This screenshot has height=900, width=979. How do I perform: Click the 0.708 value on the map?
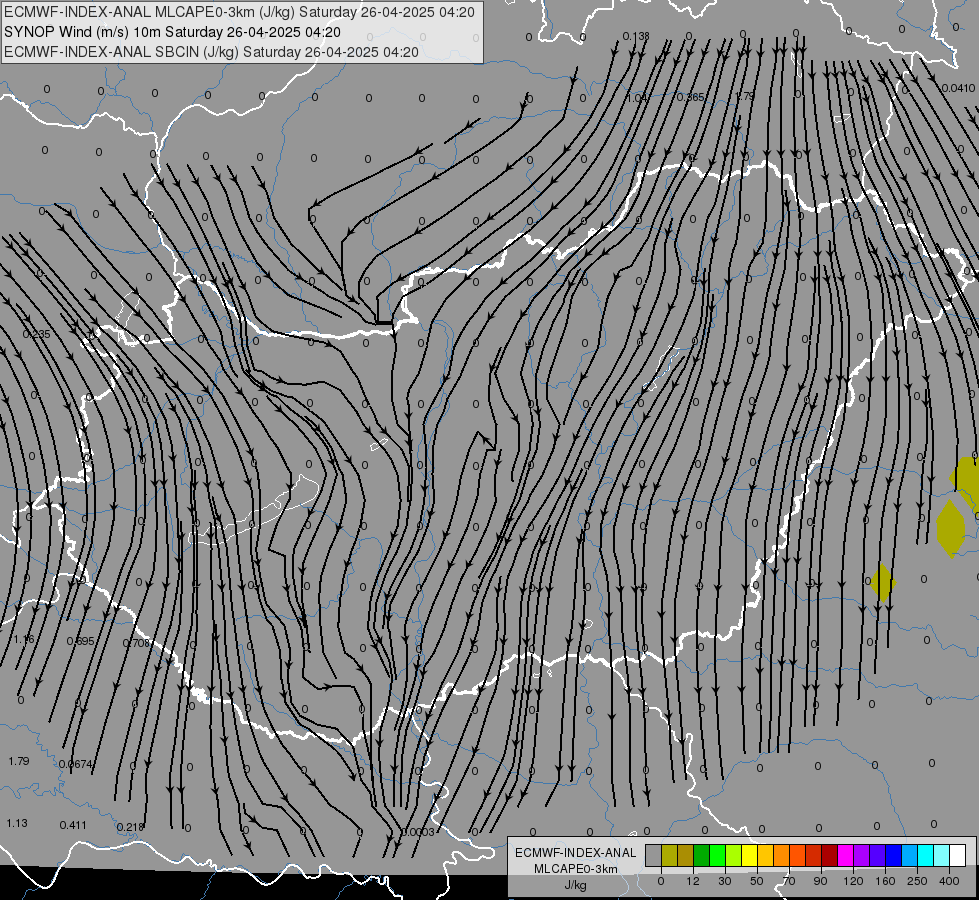coord(136,643)
